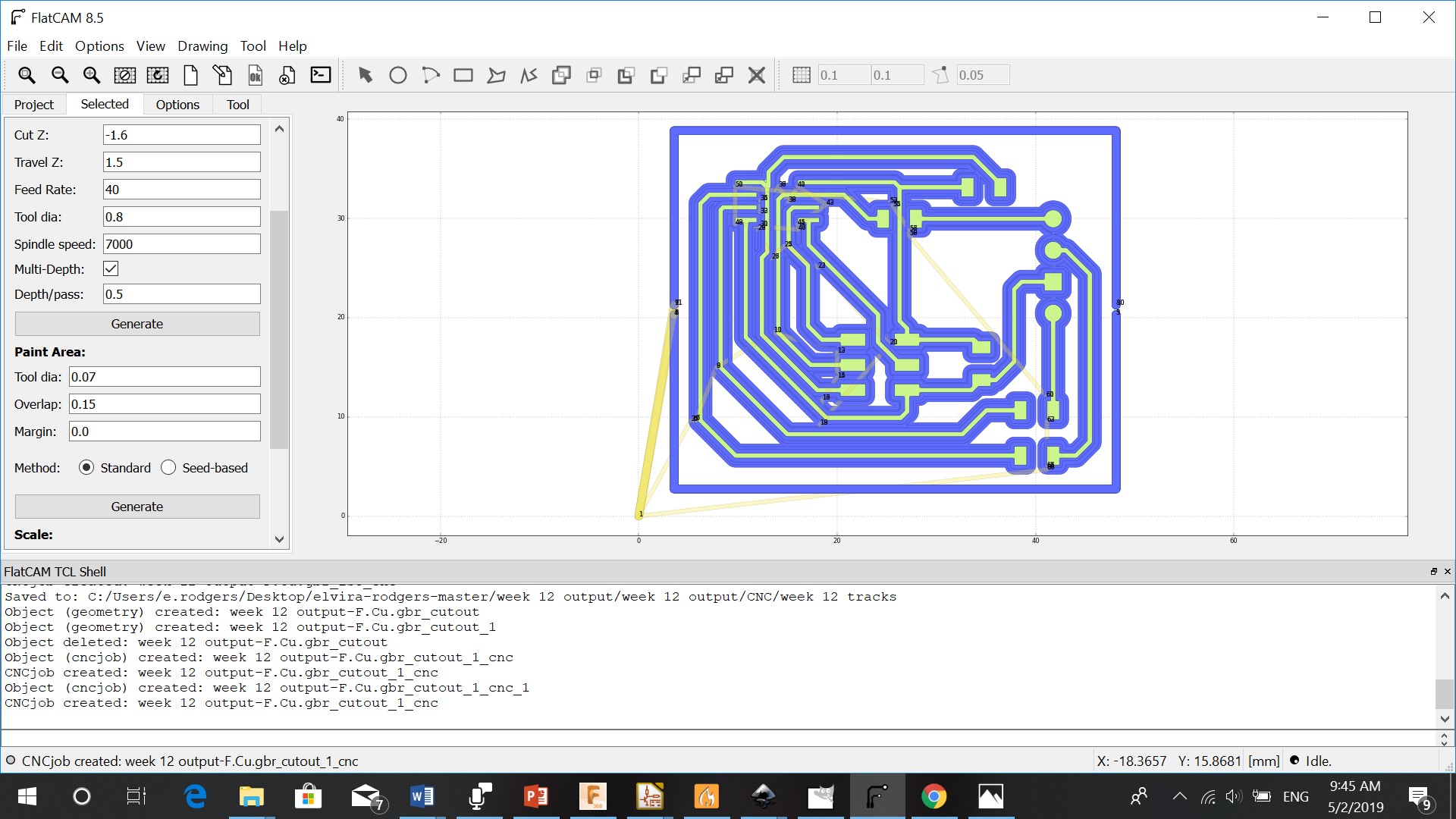This screenshot has height=819, width=1456.
Task: Open the command line shell icon
Action: click(x=321, y=75)
